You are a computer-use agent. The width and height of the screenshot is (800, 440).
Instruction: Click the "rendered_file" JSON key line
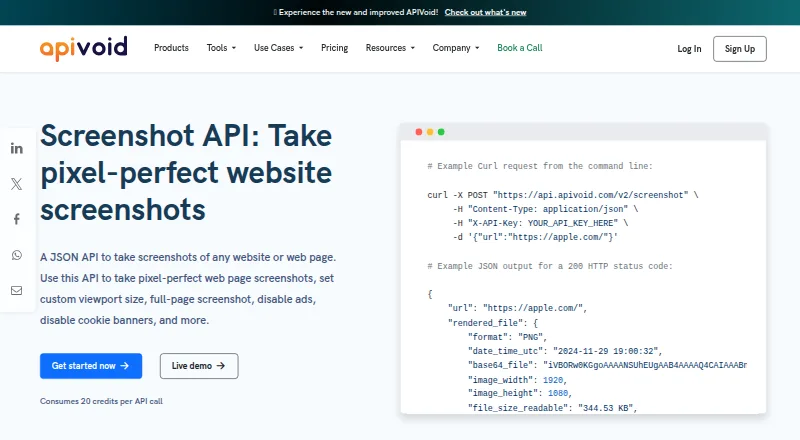(x=493, y=323)
